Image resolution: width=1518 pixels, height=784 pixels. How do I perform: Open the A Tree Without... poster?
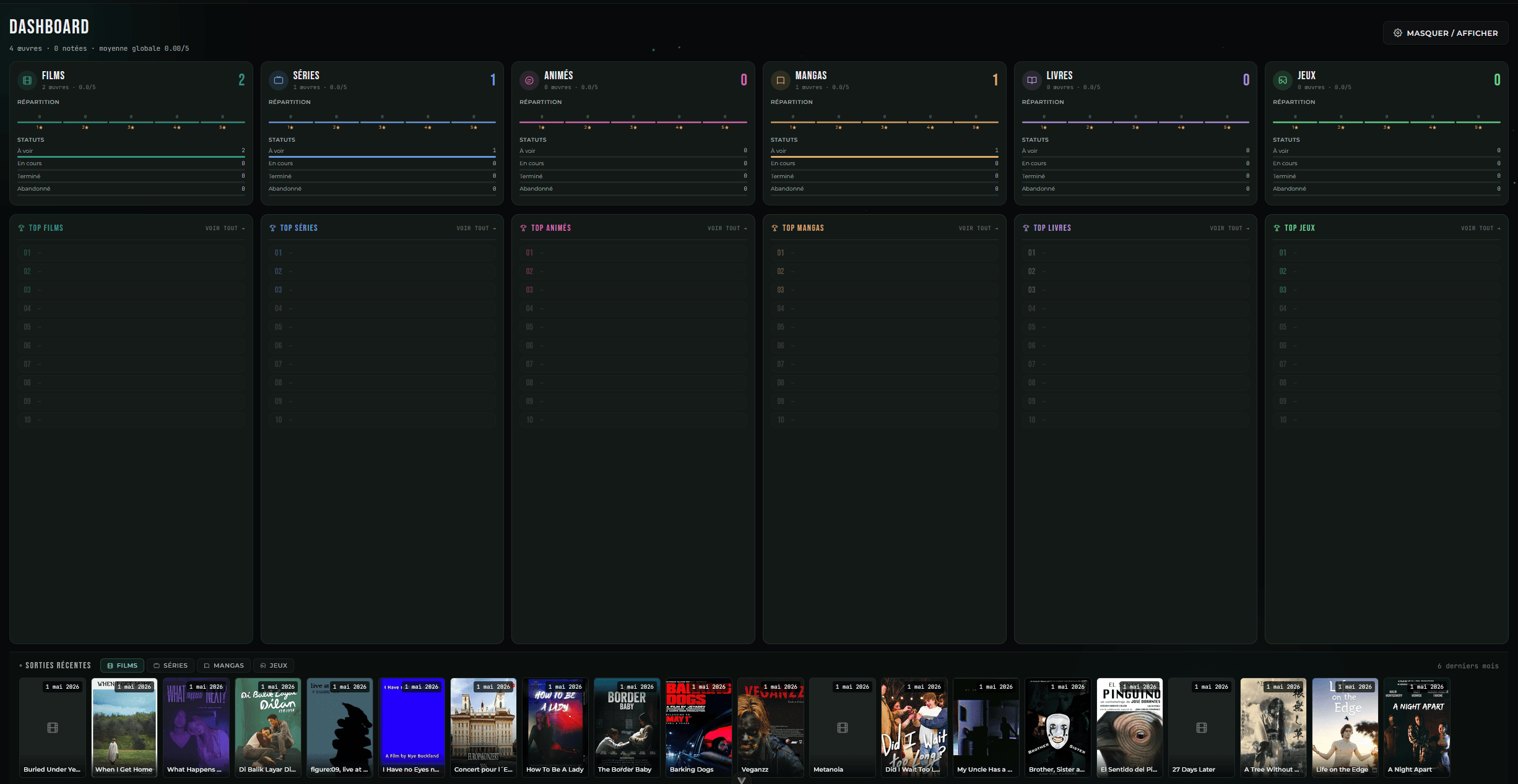click(1273, 728)
